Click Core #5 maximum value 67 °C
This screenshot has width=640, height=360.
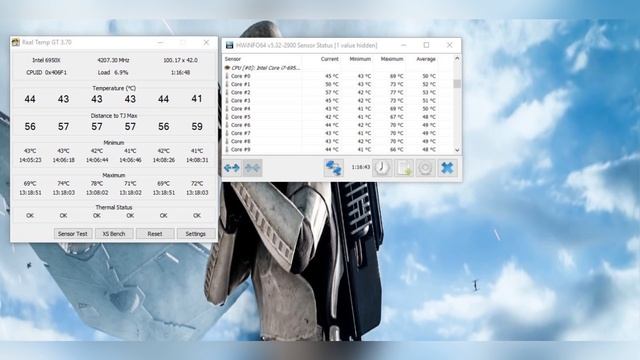[x=397, y=117]
